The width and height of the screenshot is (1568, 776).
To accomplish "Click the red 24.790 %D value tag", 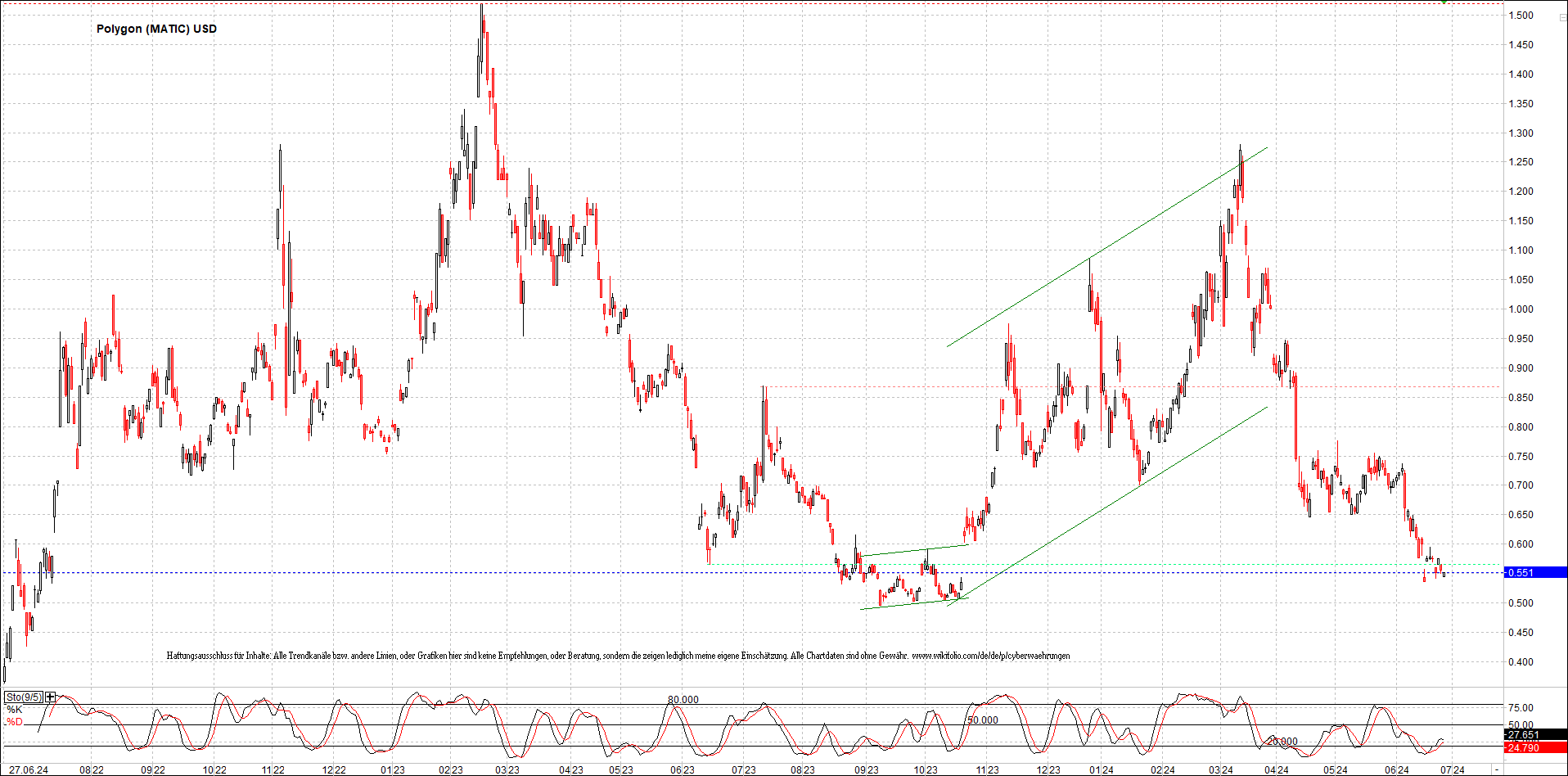I will [1536, 747].
